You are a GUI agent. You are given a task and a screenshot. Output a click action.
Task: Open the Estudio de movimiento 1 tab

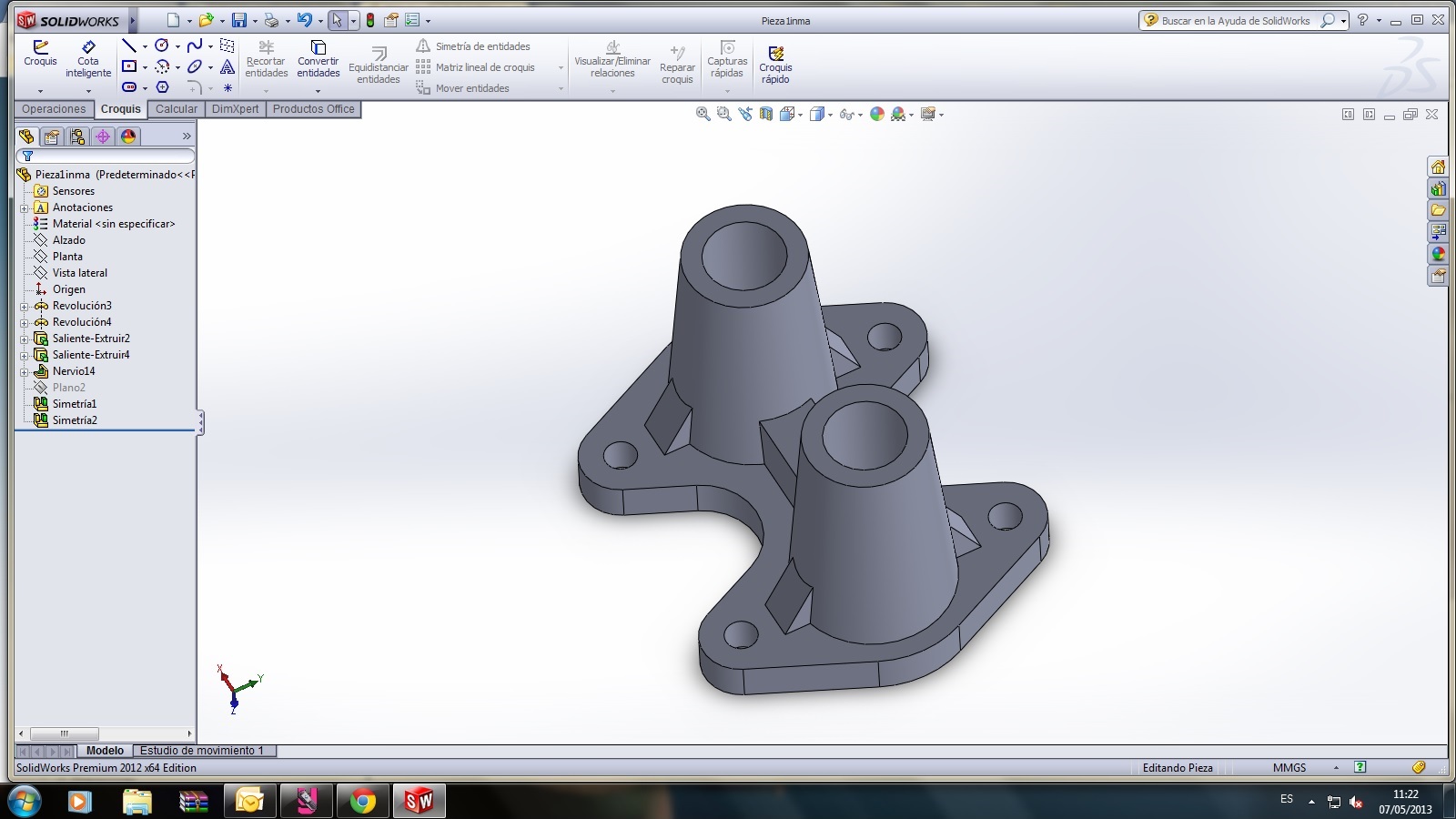[202, 751]
